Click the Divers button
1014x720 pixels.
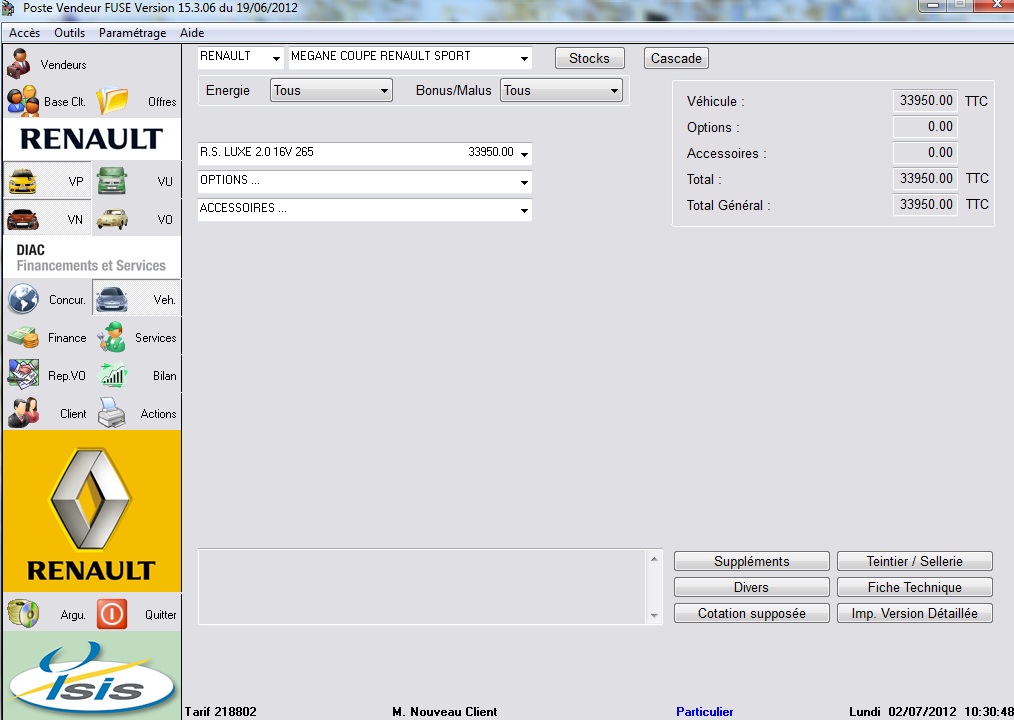tap(751, 587)
